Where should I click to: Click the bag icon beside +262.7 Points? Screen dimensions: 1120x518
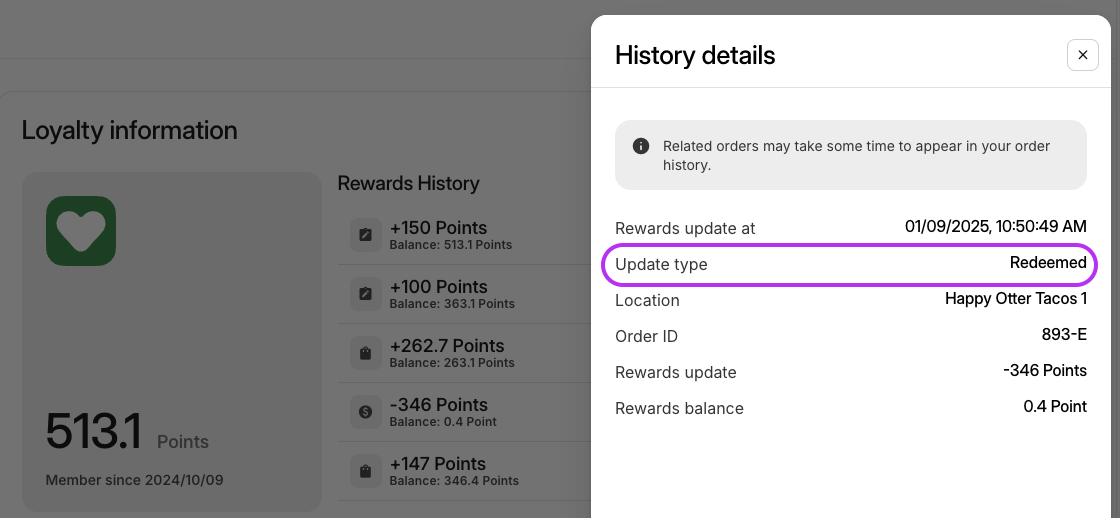click(x=365, y=353)
